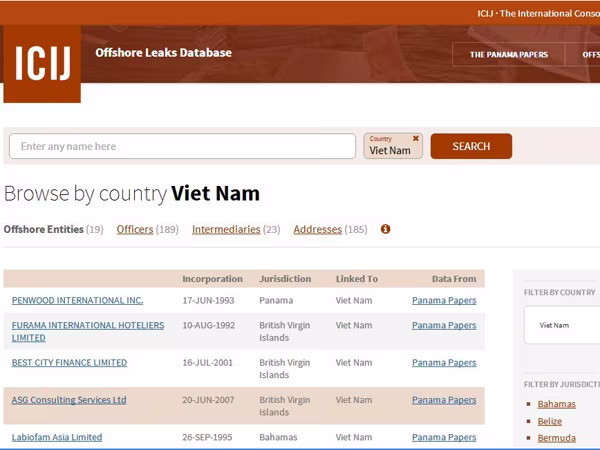This screenshot has height=450, width=600.
Task: Open Labiofam Asia Limited link
Action: (57, 437)
